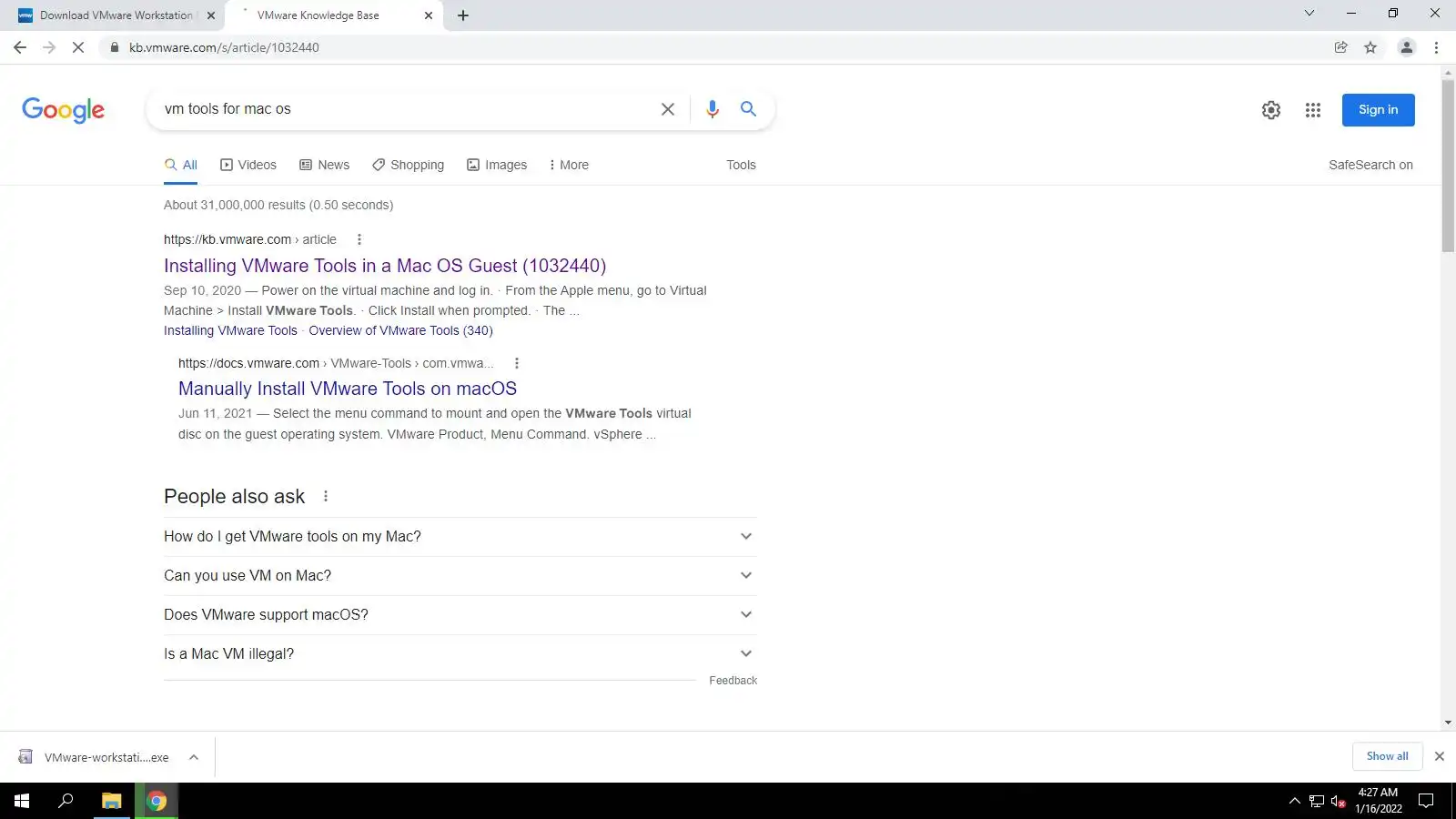Send Feedback on People also ask
Screen dimensions: 1456x819
733,681
